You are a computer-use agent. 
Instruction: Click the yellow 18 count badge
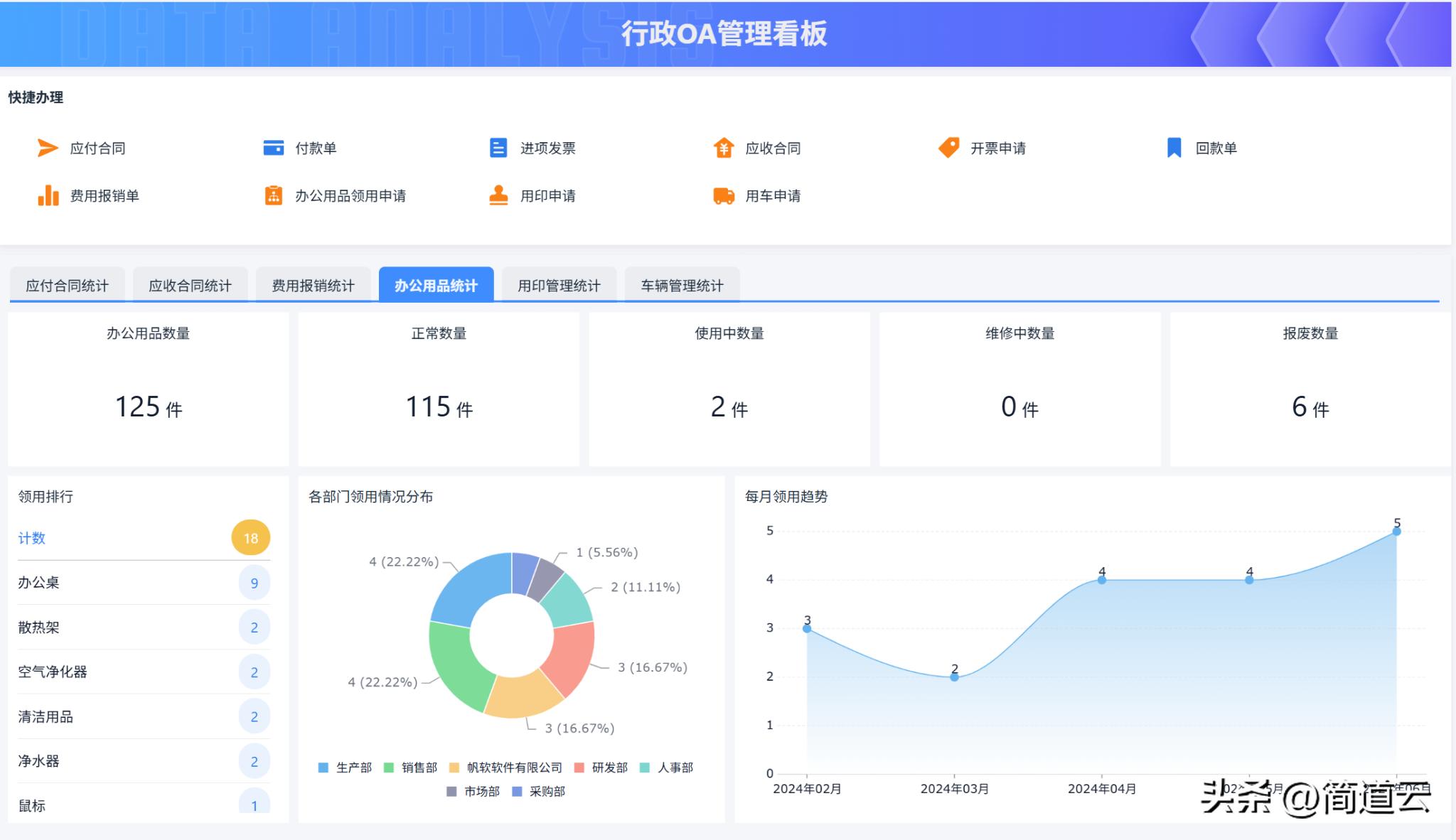(251, 538)
